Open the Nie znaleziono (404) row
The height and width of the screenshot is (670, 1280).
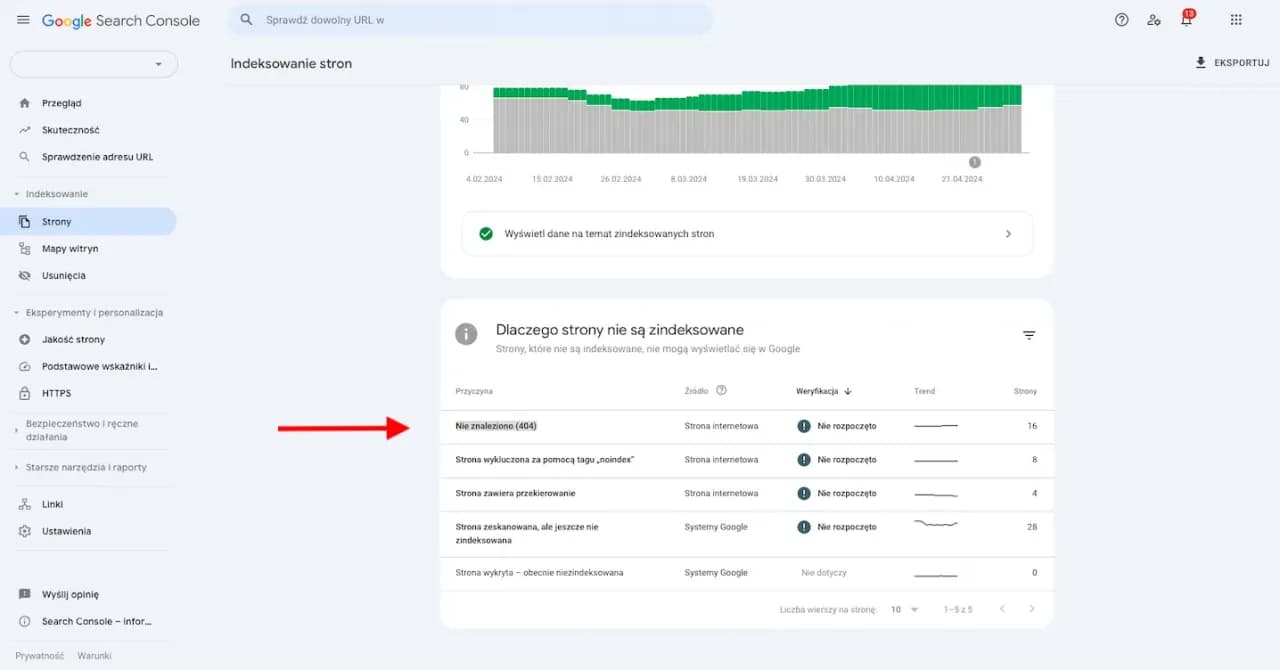pos(496,426)
